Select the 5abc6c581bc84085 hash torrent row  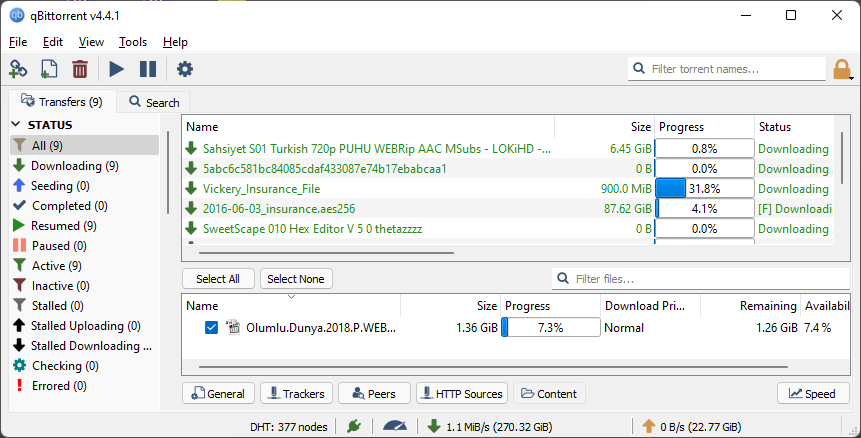pyautogui.click(x=507, y=169)
